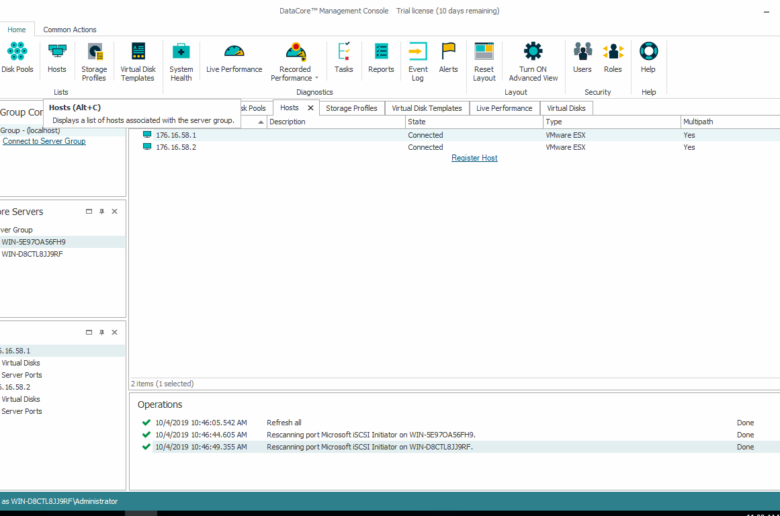
Task: Open the Event Log
Action: pyautogui.click(x=417, y=62)
